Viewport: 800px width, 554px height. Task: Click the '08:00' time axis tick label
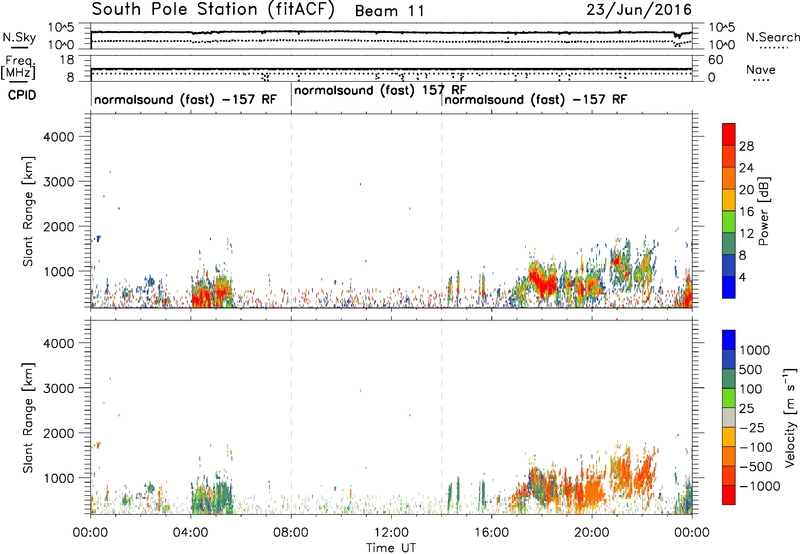[x=291, y=533]
